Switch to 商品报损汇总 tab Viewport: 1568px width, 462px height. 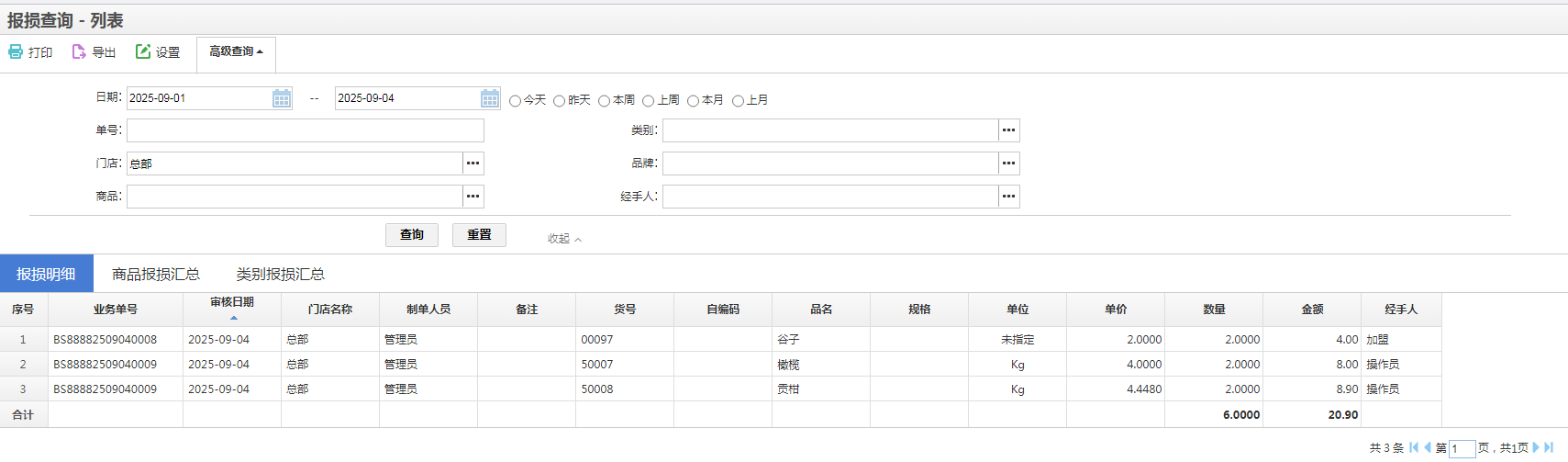click(156, 274)
